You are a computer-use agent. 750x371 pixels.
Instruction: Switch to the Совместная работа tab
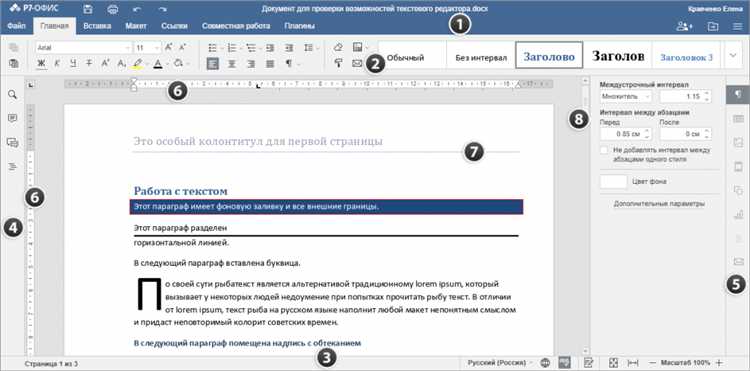pyautogui.click(x=236, y=26)
